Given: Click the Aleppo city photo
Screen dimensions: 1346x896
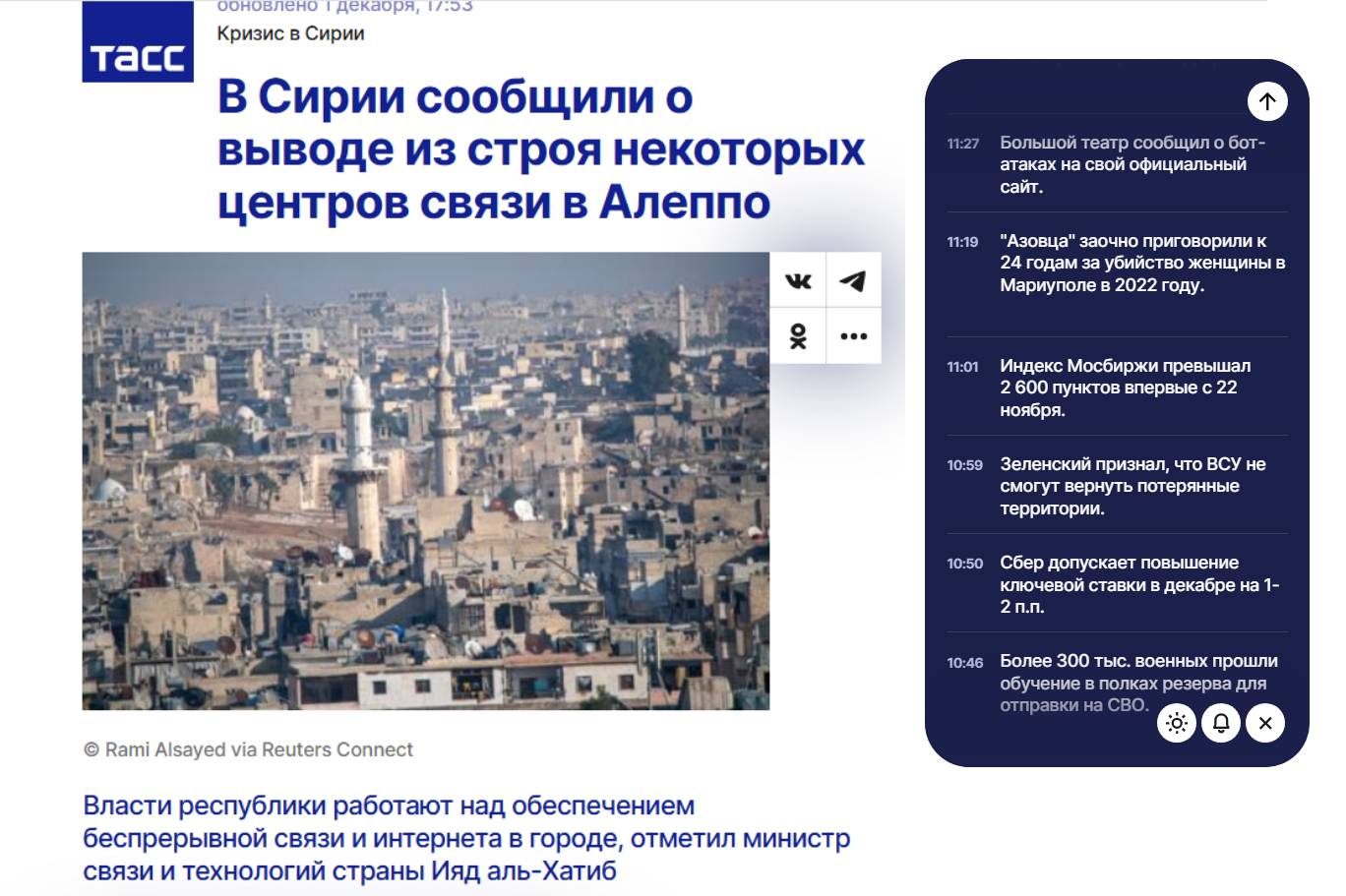Looking at the screenshot, I should pos(425,481).
